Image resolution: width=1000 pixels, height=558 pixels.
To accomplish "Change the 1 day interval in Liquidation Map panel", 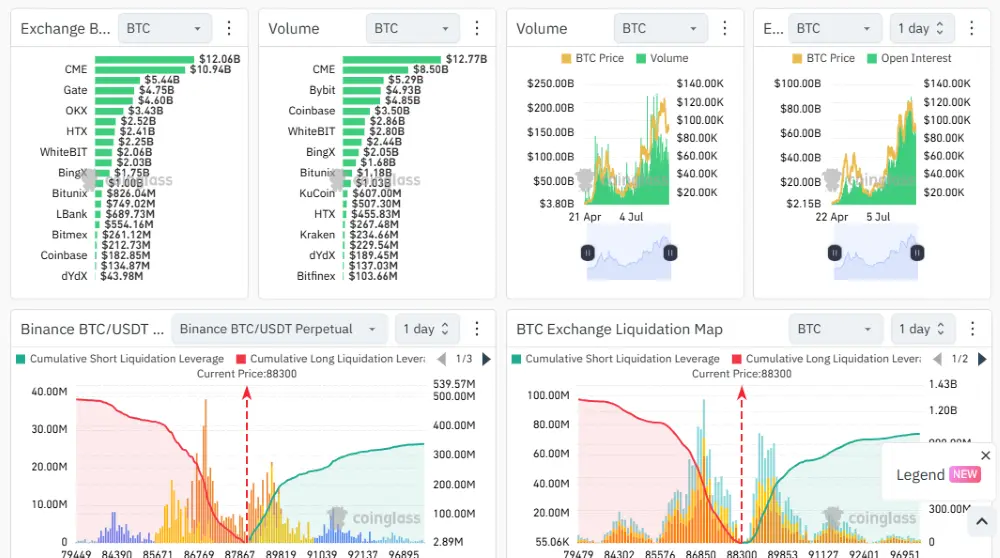I will (923, 329).
